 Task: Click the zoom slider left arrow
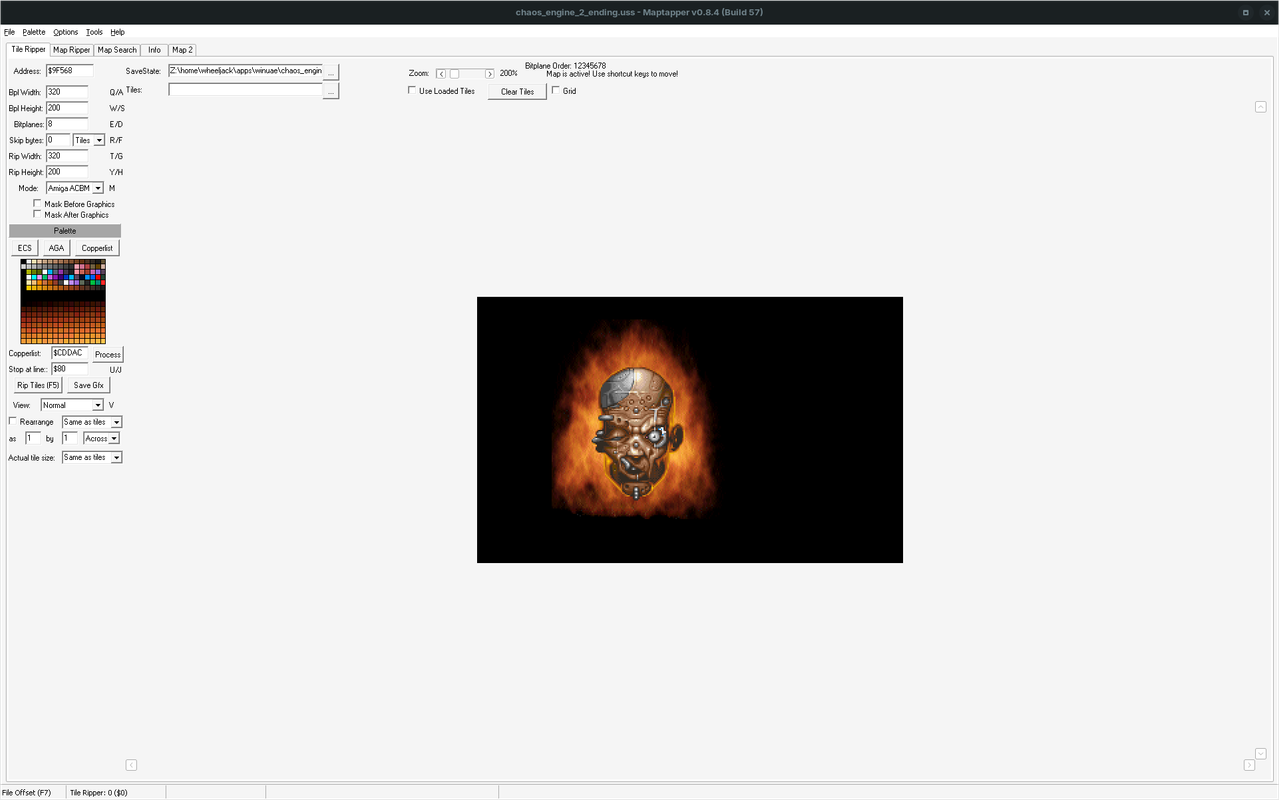[x=441, y=74]
